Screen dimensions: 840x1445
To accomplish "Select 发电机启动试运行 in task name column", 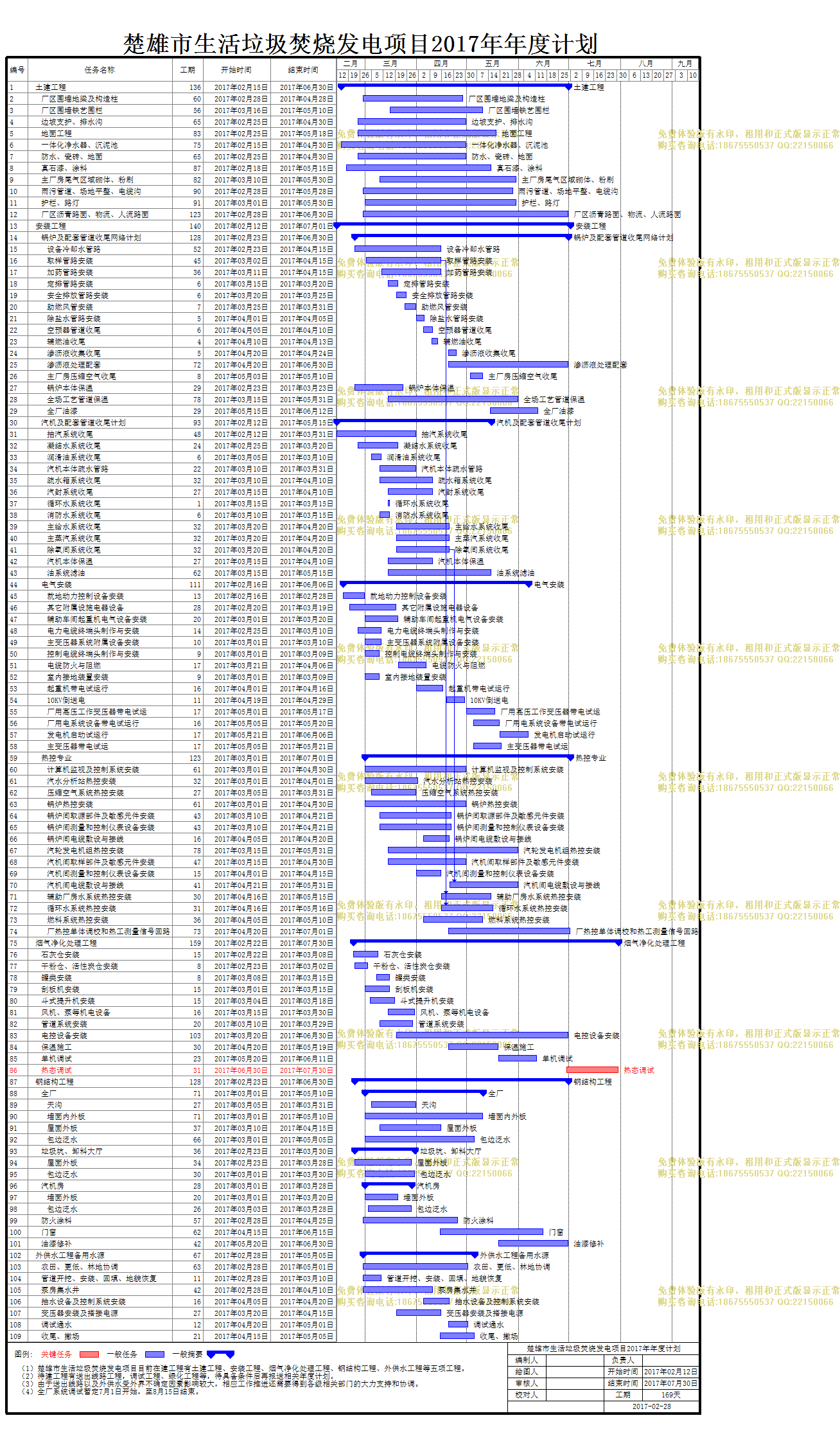I will [x=78, y=735].
